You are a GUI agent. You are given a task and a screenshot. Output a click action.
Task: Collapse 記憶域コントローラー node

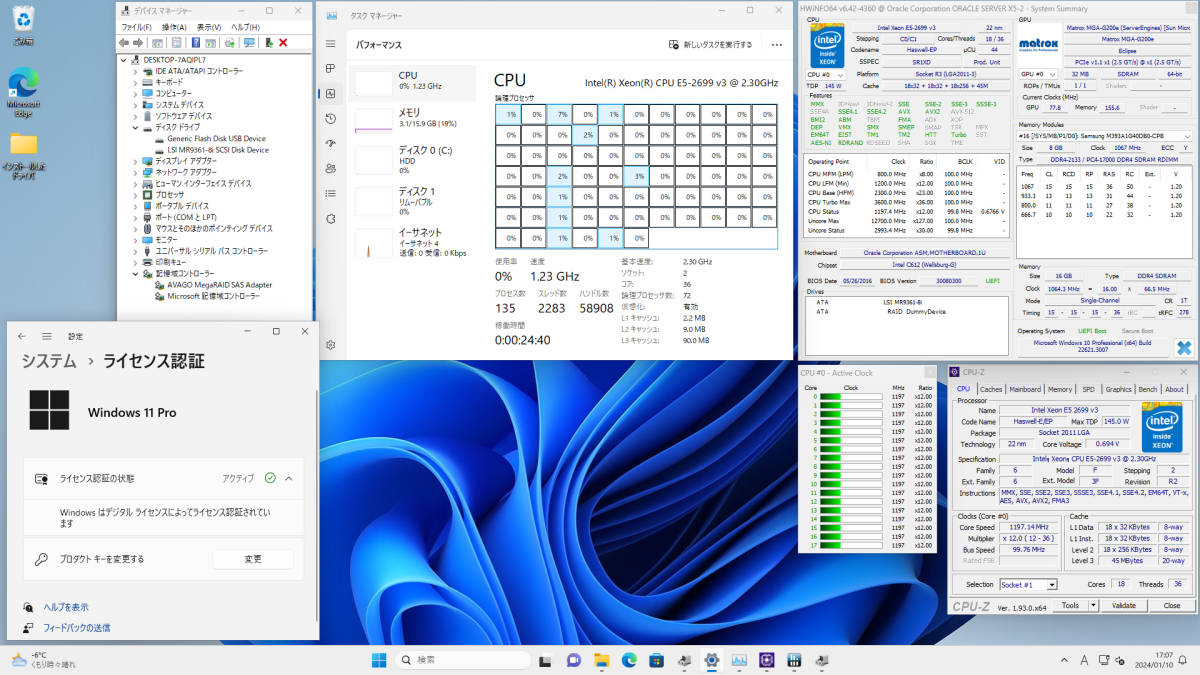137,273
